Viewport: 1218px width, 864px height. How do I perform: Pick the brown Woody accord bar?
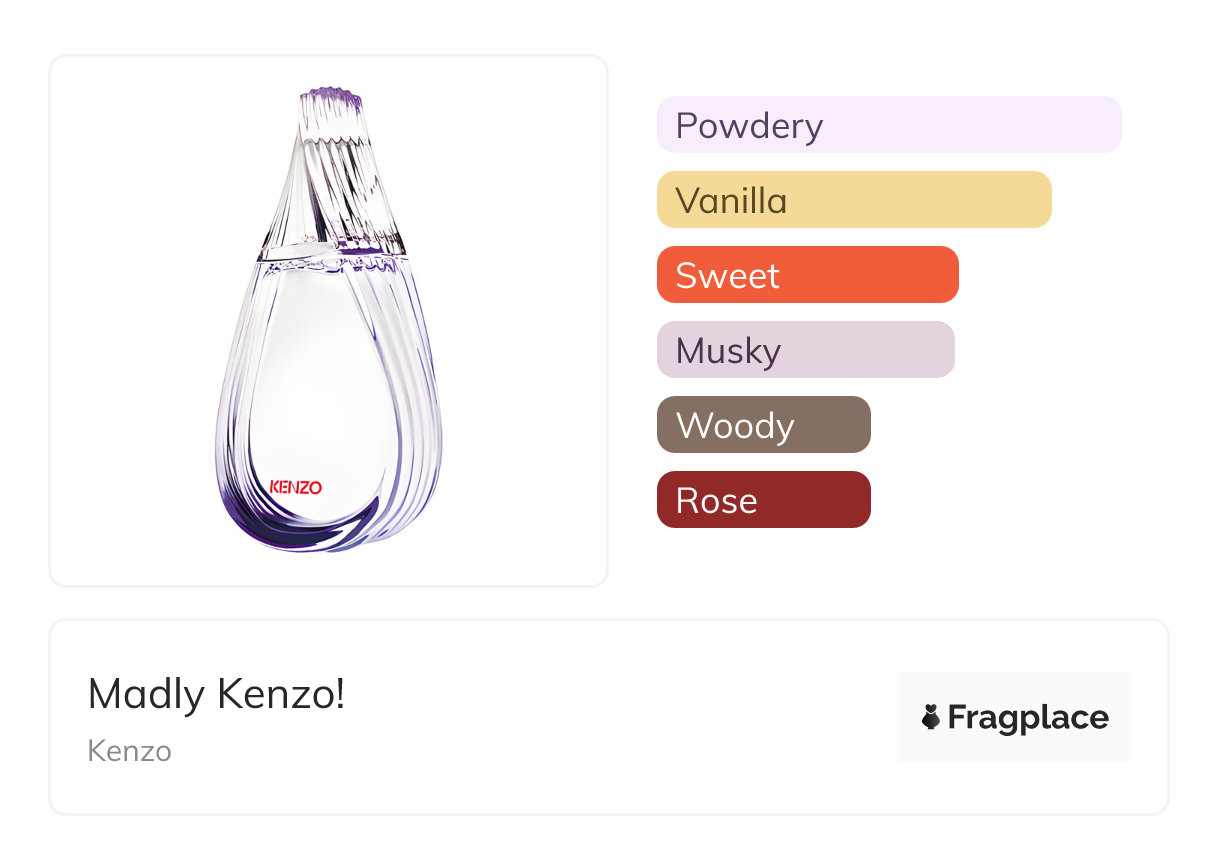pos(763,425)
